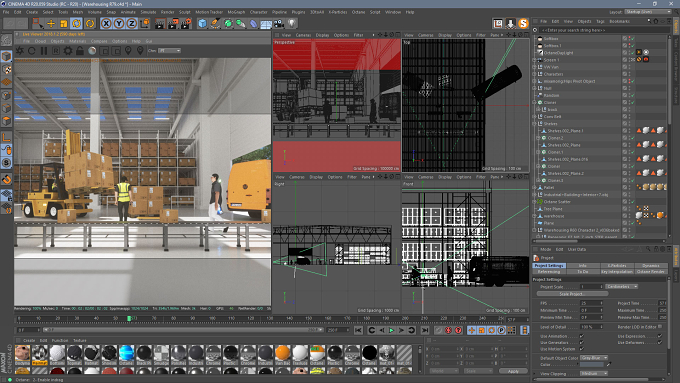This screenshot has width=680, height=383.
Task: Restart Octane render with refresh icon
Action: (32, 51)
